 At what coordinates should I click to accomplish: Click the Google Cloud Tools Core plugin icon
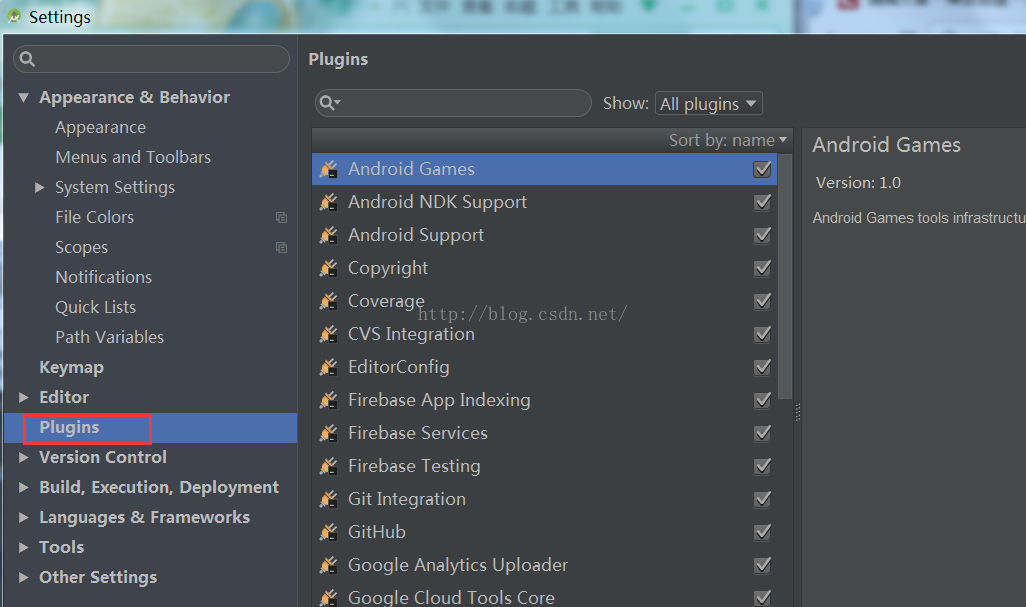pos(328,597)
